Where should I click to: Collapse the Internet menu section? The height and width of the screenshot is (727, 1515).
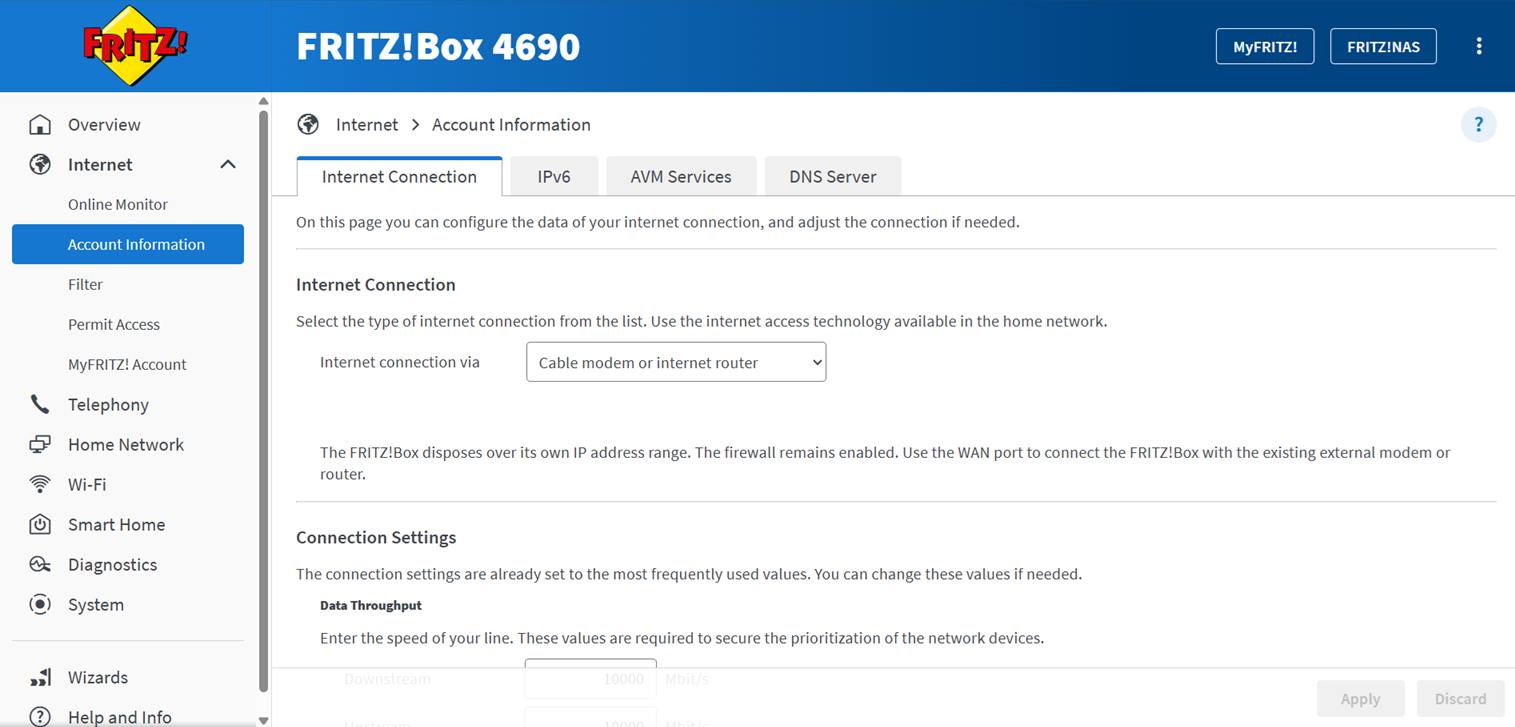228,165
